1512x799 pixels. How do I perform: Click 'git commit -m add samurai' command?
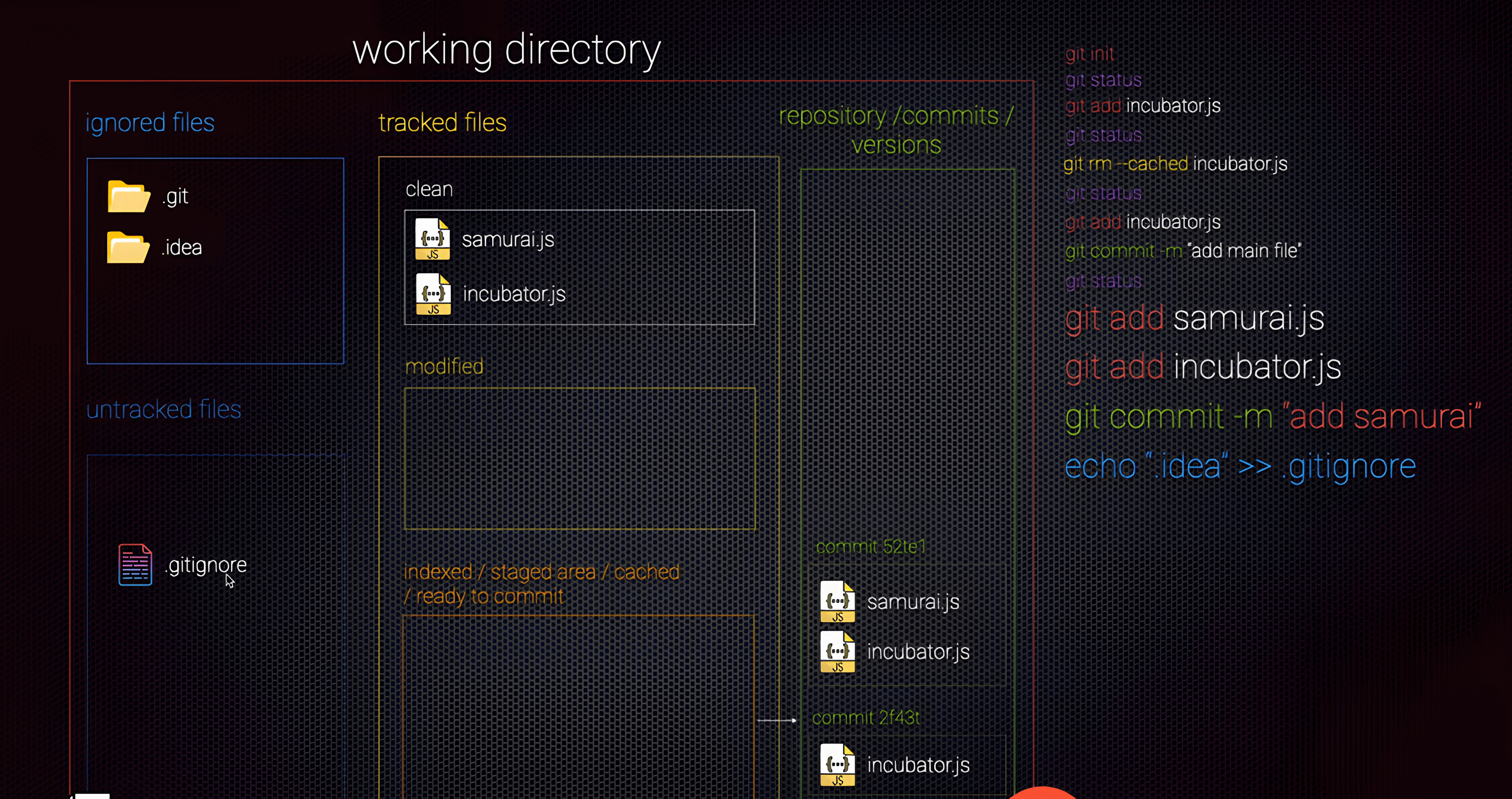click(1273, 417)
